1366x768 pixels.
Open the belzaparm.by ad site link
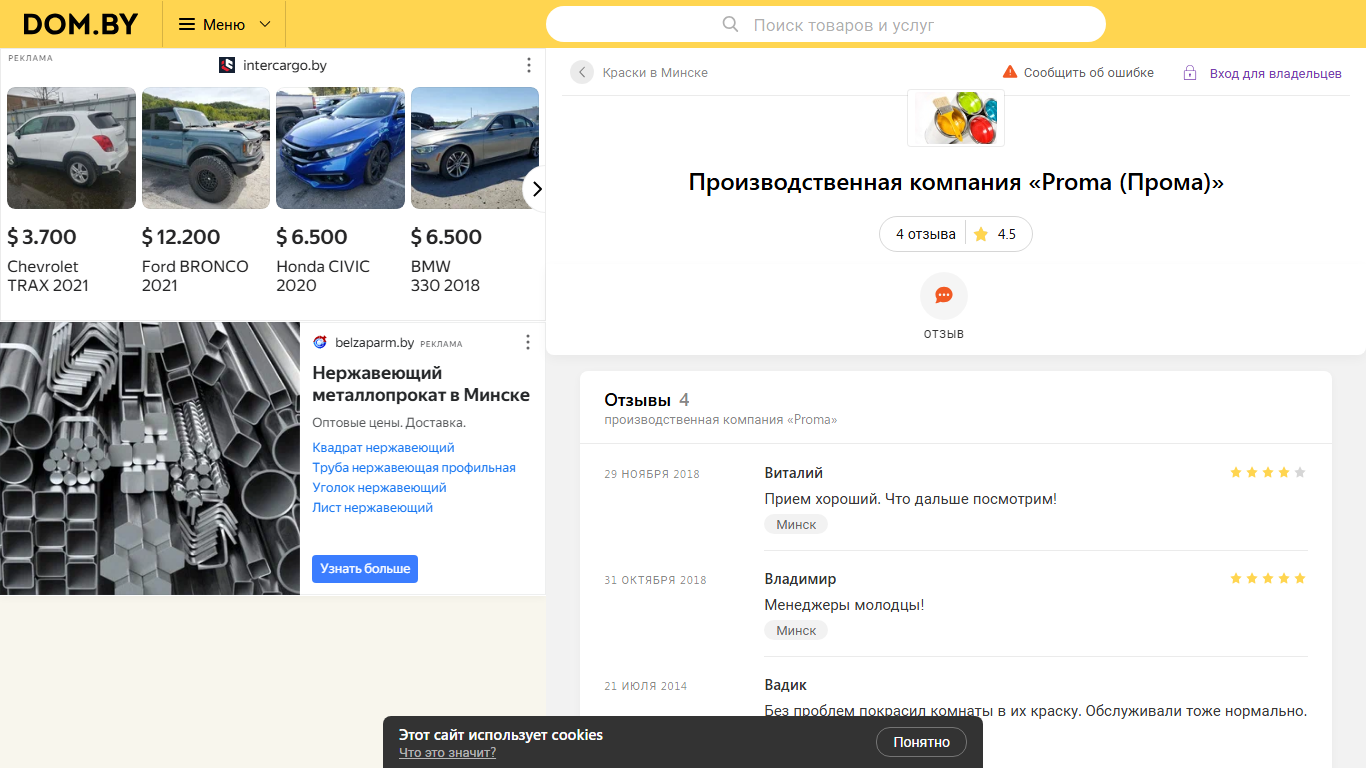(x=374, y=343)
